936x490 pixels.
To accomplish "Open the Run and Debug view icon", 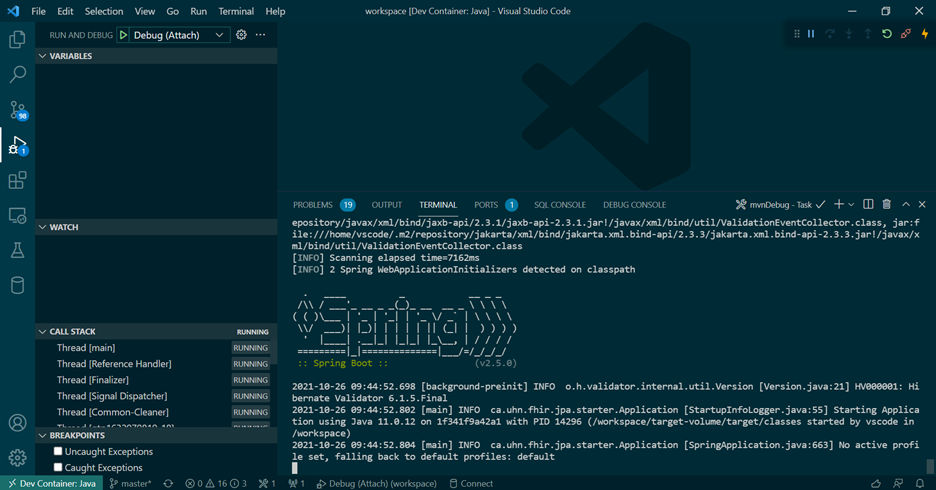I will [x=17, y=145].
